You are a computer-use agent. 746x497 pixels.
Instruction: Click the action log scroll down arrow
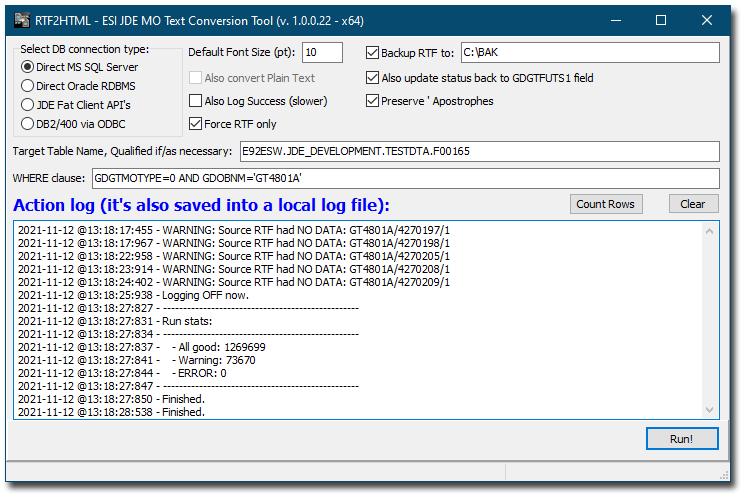point(709,410)
